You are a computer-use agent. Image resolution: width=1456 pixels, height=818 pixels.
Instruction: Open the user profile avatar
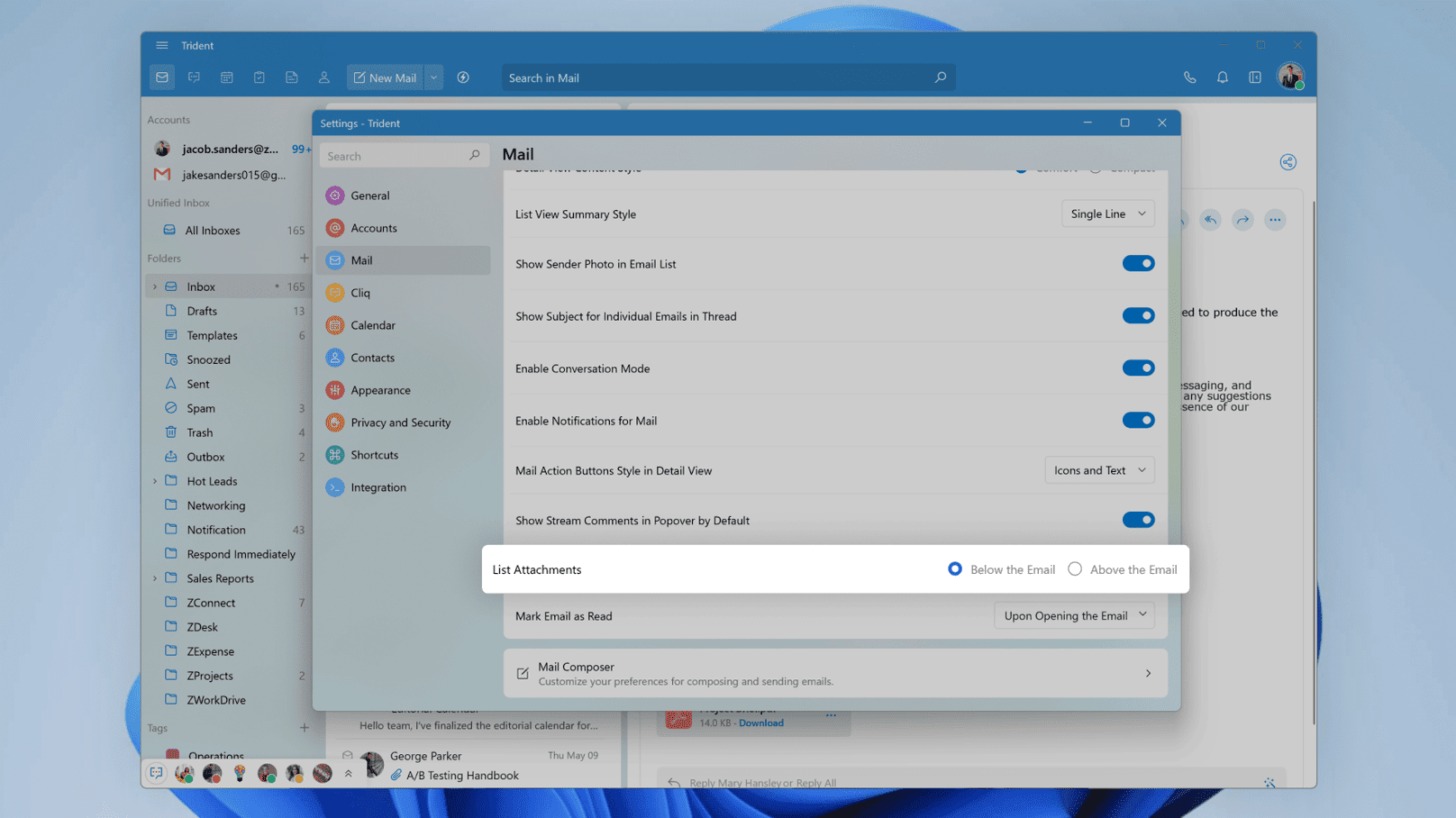[1290, 77]
